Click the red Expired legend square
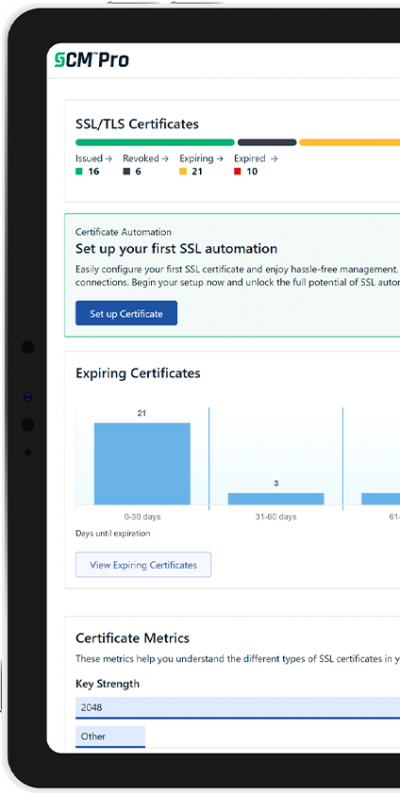The height and width of the screenshot is (794, 400). pyautogui.click(x=237, y=172)
